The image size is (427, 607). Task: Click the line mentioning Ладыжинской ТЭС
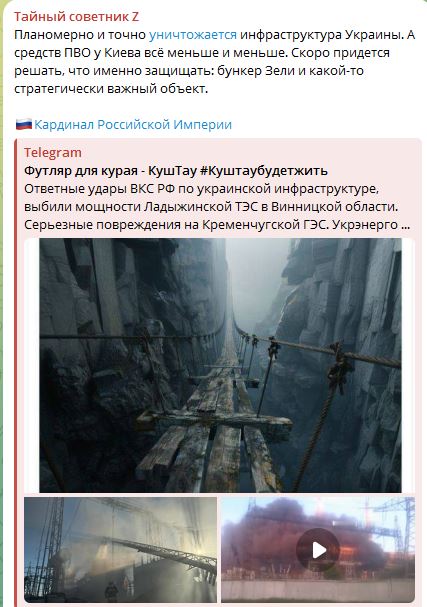point(211,207)
